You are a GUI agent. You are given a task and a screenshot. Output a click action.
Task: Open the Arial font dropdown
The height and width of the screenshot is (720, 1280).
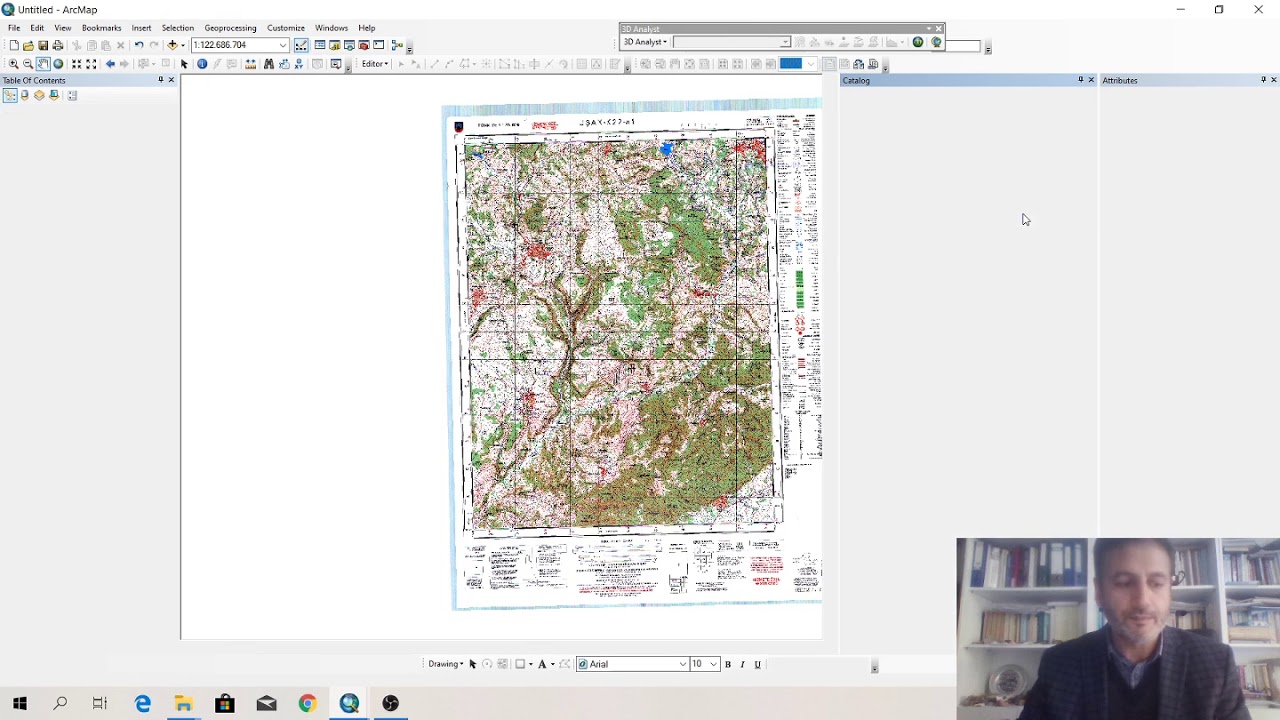683,664
